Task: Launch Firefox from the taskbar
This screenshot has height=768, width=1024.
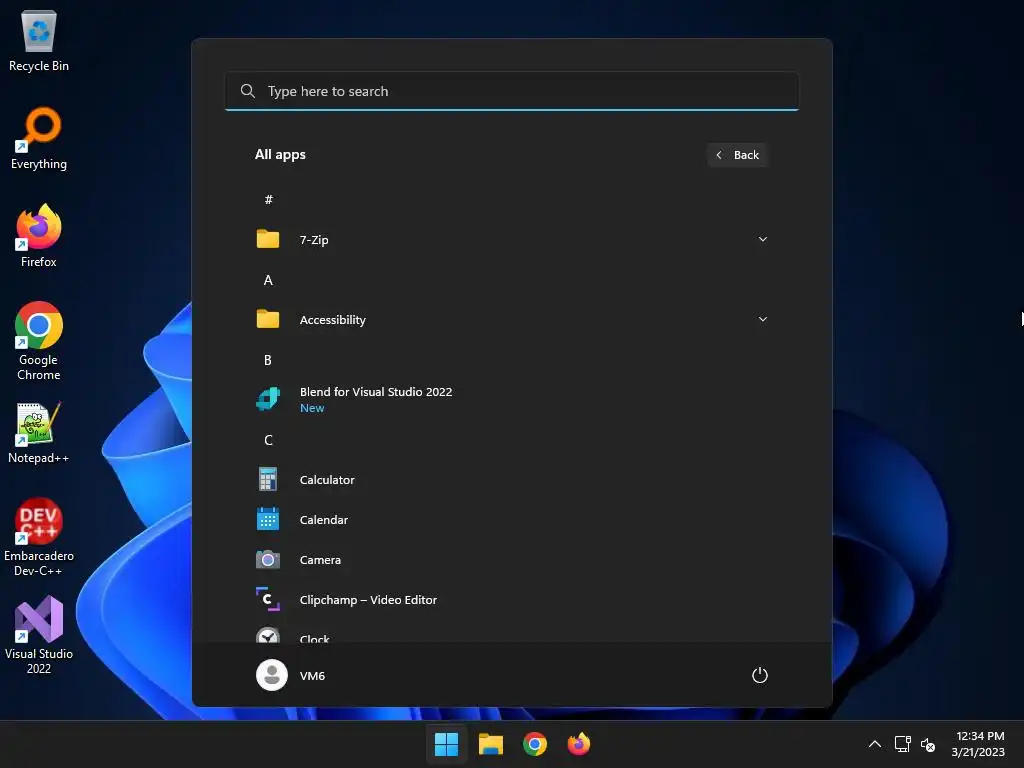Action: click(x=579, y=744)
